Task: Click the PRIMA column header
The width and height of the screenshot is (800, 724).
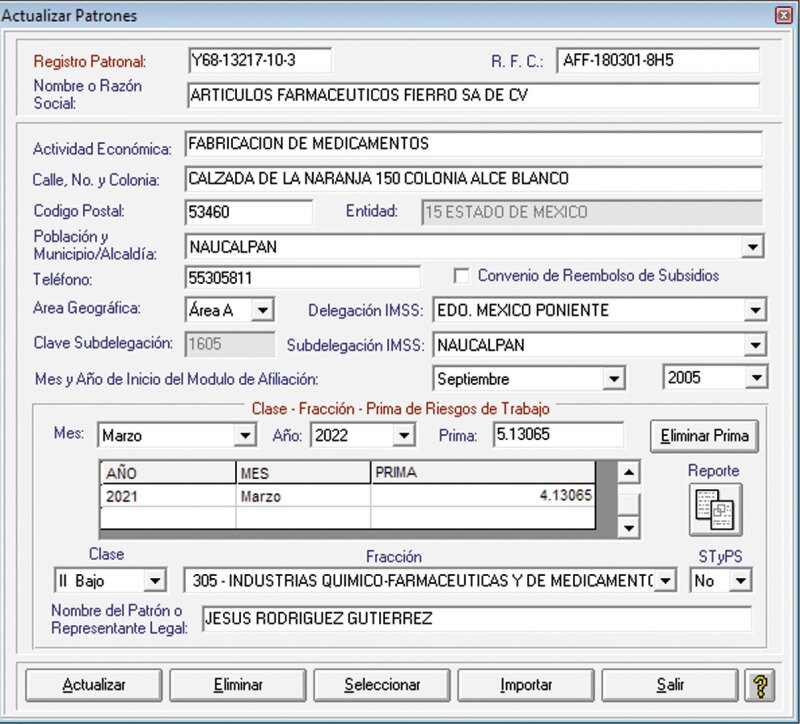Action: point(483,473)
